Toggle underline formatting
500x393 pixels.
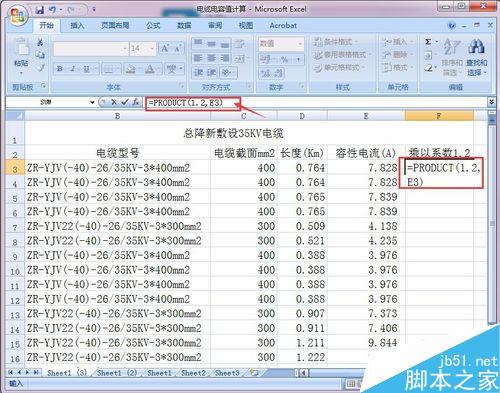[86, 69]
